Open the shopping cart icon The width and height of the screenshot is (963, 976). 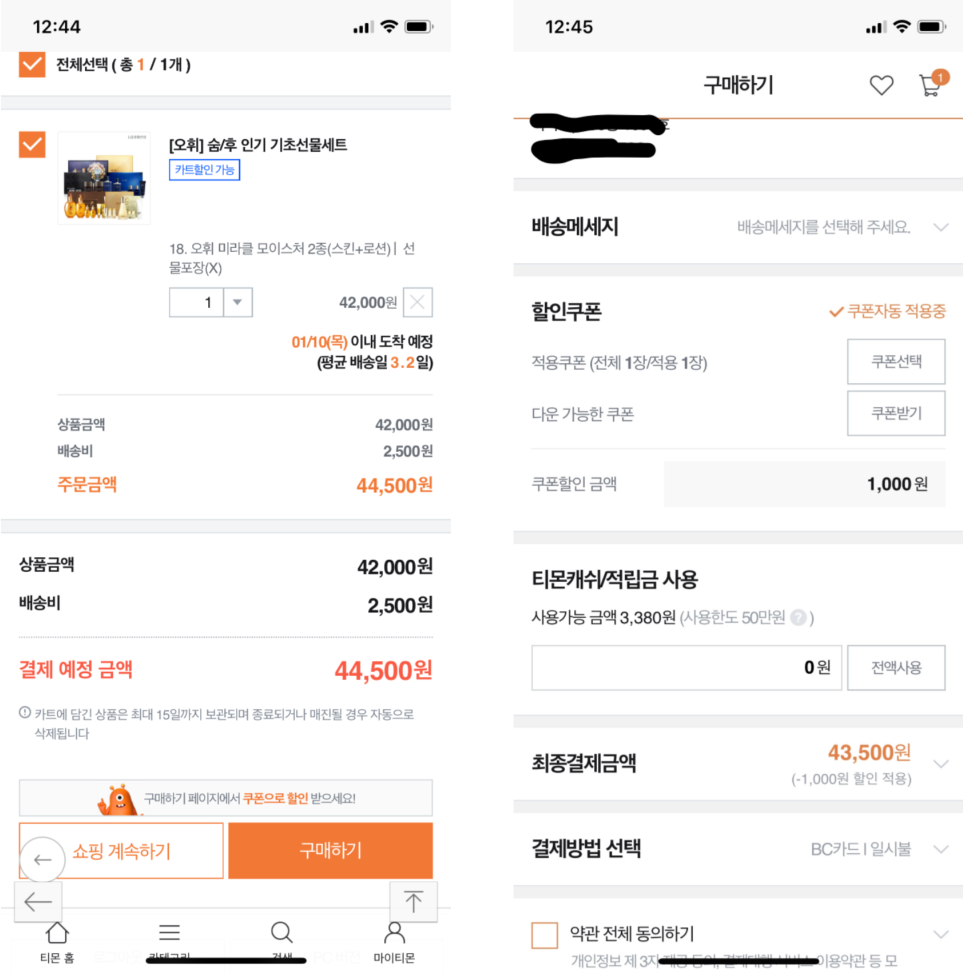932,84
